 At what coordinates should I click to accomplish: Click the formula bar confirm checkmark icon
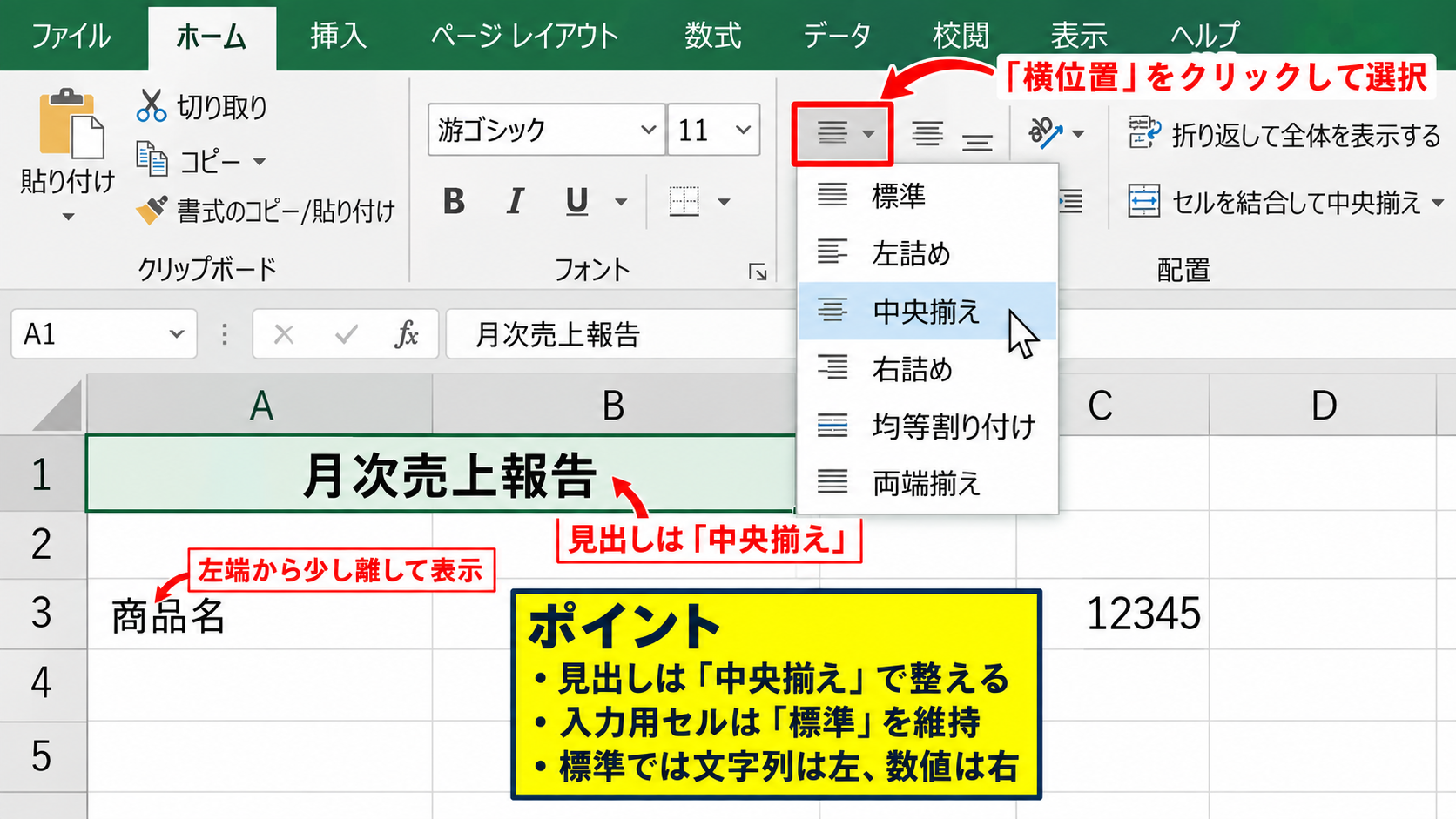[346, 334]
